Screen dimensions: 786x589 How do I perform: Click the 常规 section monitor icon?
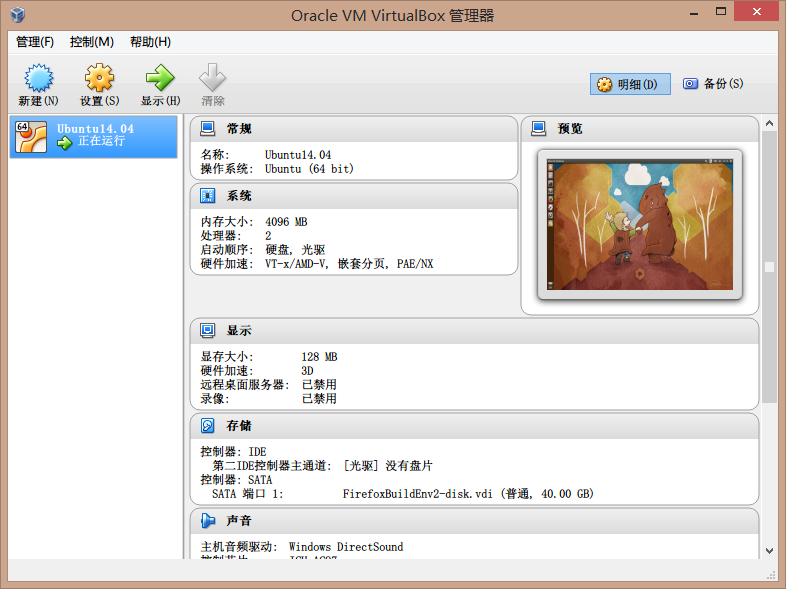208,129
